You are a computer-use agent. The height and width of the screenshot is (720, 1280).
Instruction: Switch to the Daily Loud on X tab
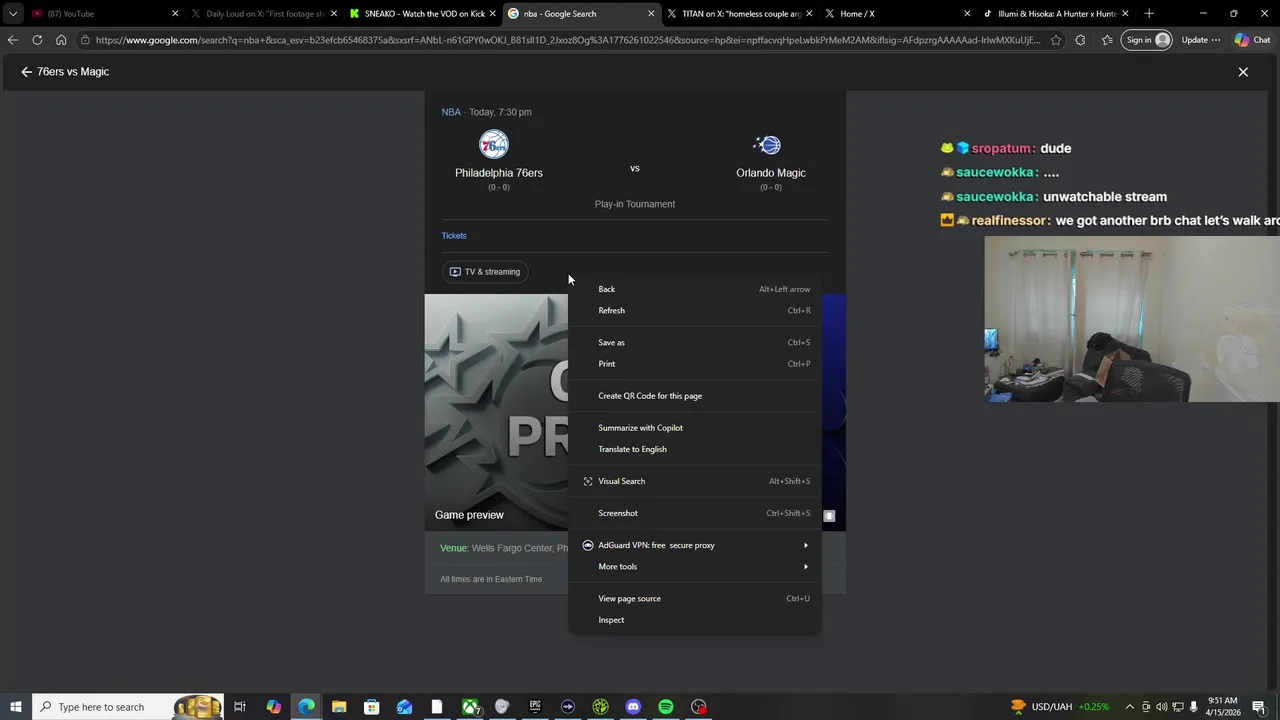coord(264,14)
